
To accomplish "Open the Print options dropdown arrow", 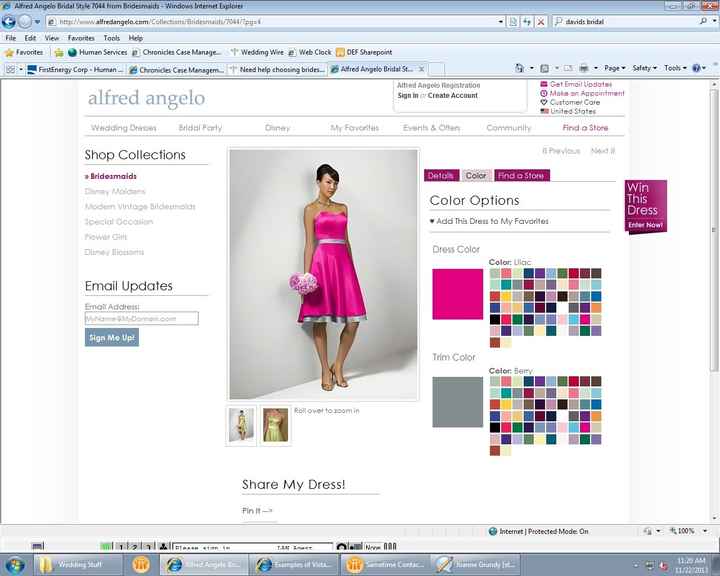I will pos(596,68).
